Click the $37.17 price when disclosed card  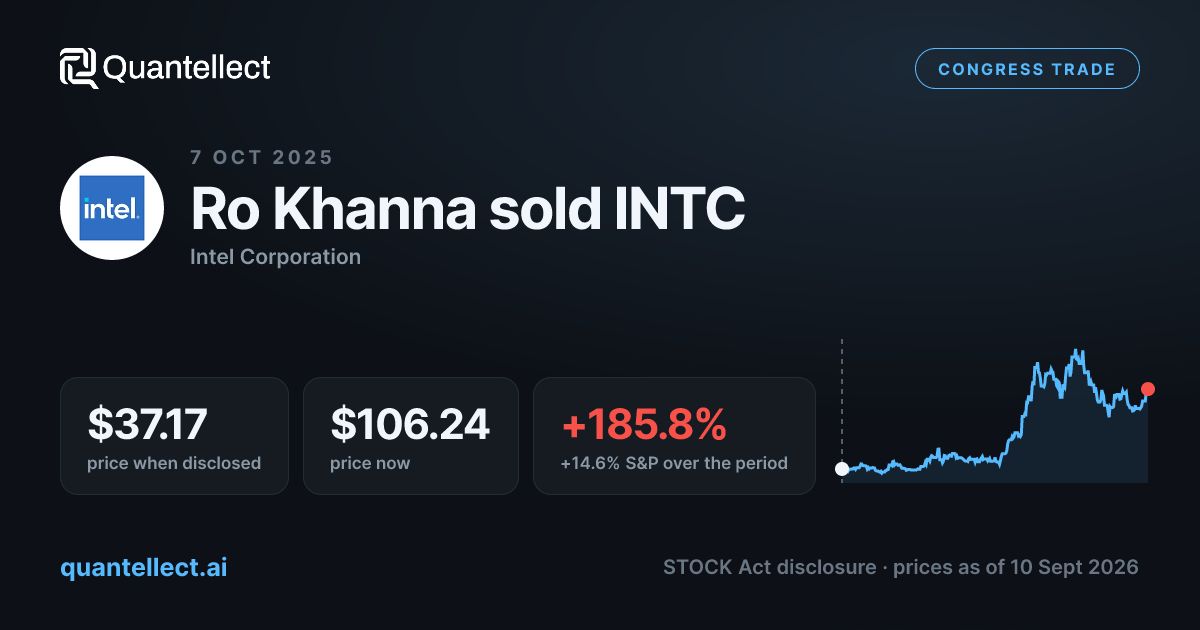(x=174, y=436)
